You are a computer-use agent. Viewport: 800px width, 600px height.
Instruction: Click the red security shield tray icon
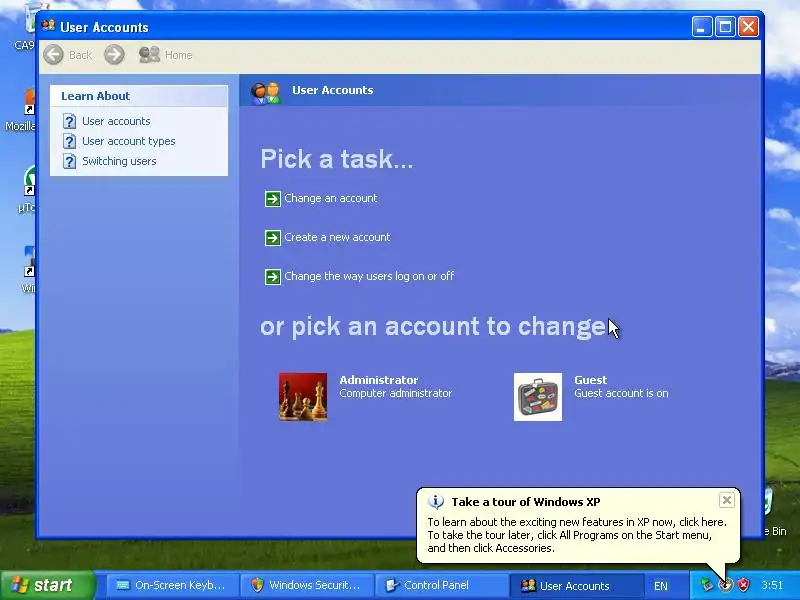[x=744, y=585]
